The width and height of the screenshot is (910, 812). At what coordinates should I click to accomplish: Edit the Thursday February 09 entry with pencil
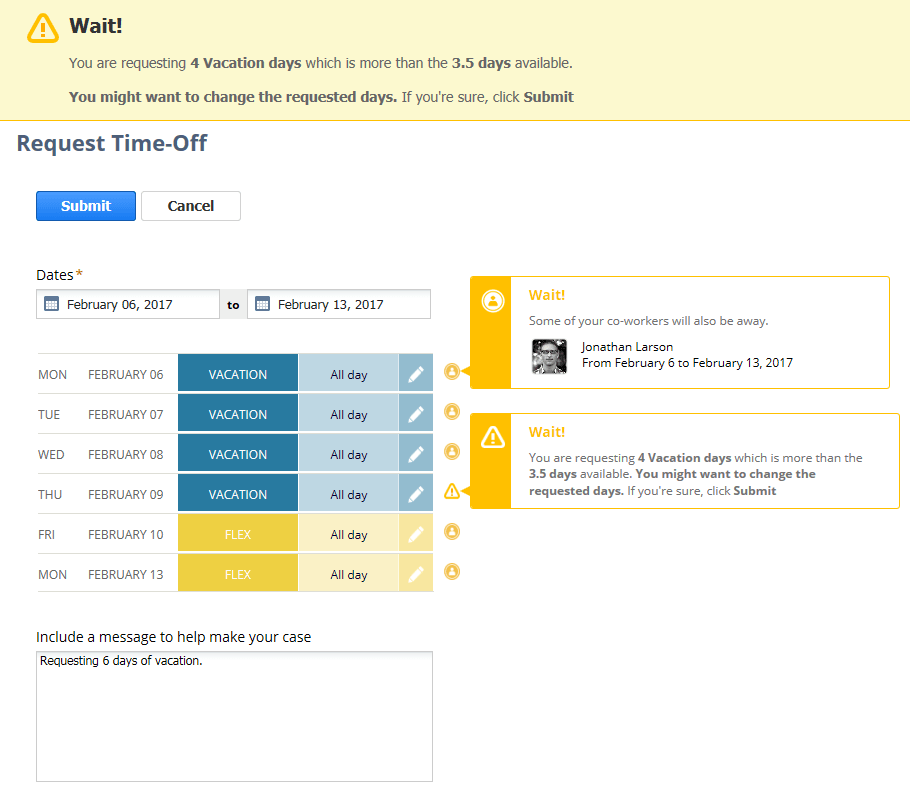click(416, 495)
